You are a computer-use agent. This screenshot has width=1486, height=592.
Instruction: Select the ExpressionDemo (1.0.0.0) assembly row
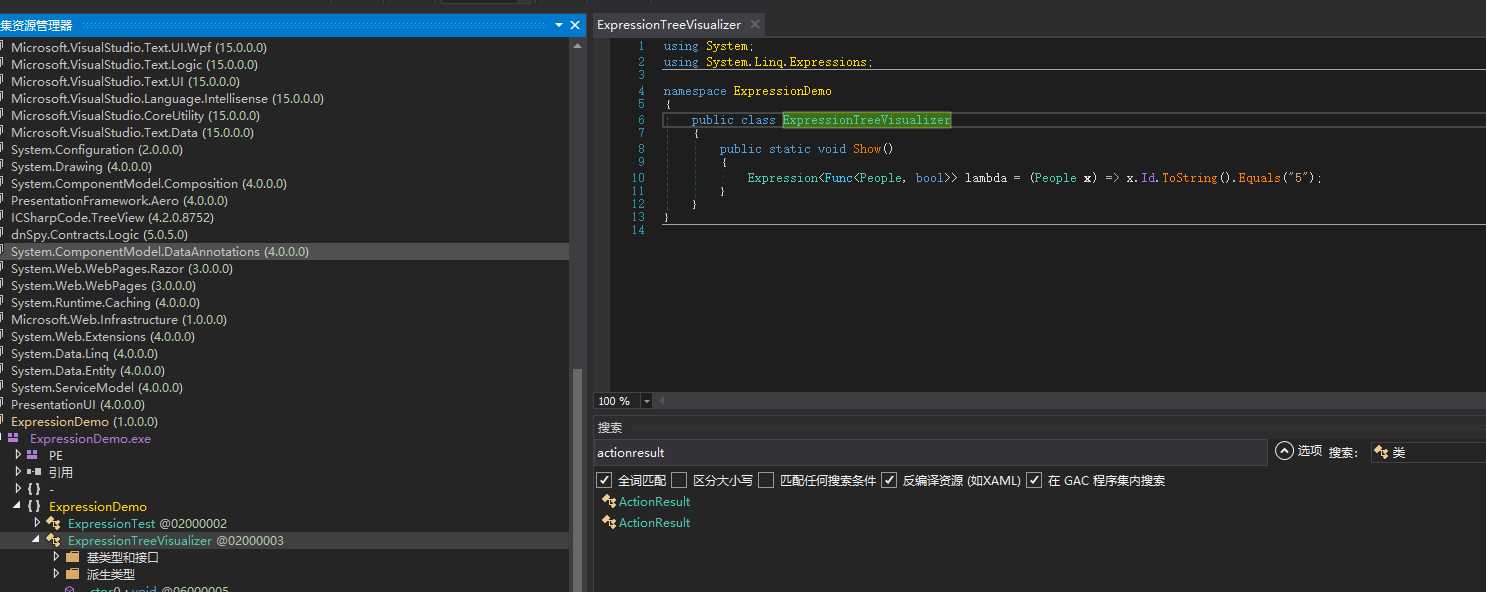pyautogui.click(x=285, y=421)
